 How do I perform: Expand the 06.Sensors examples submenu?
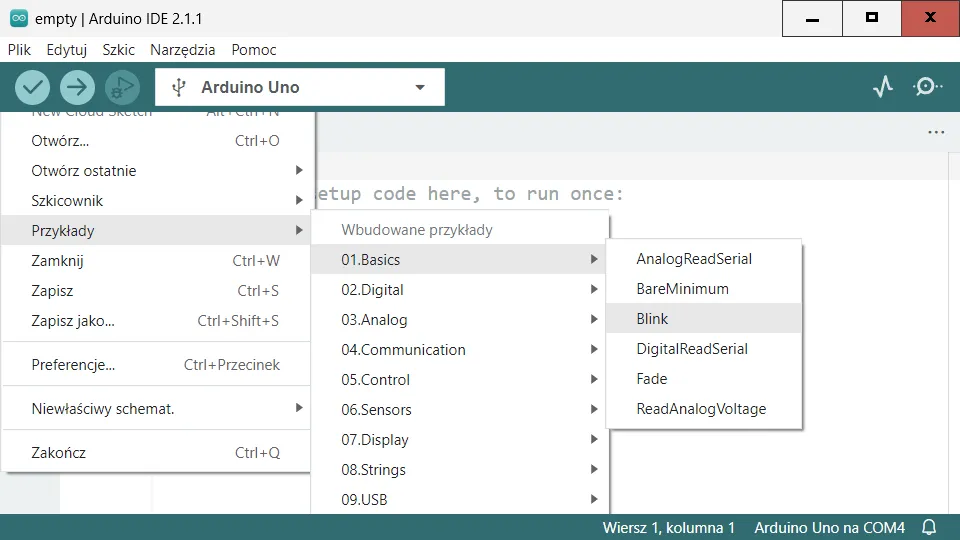click(459, 410)
